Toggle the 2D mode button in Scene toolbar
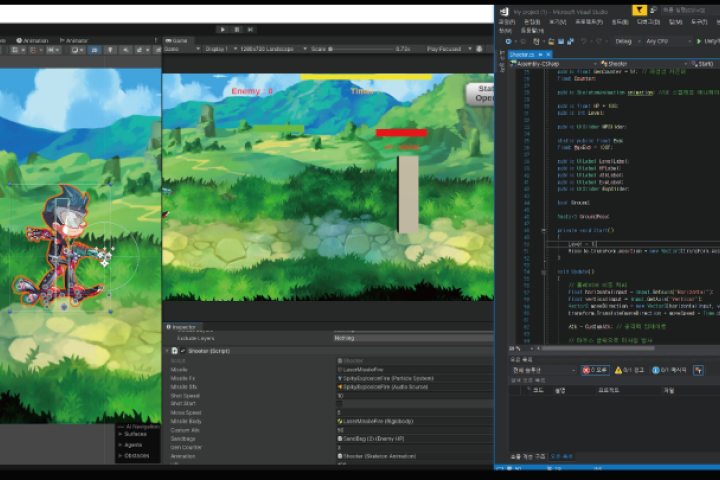This screenshot has height=480, width=720. coord(94,50)
